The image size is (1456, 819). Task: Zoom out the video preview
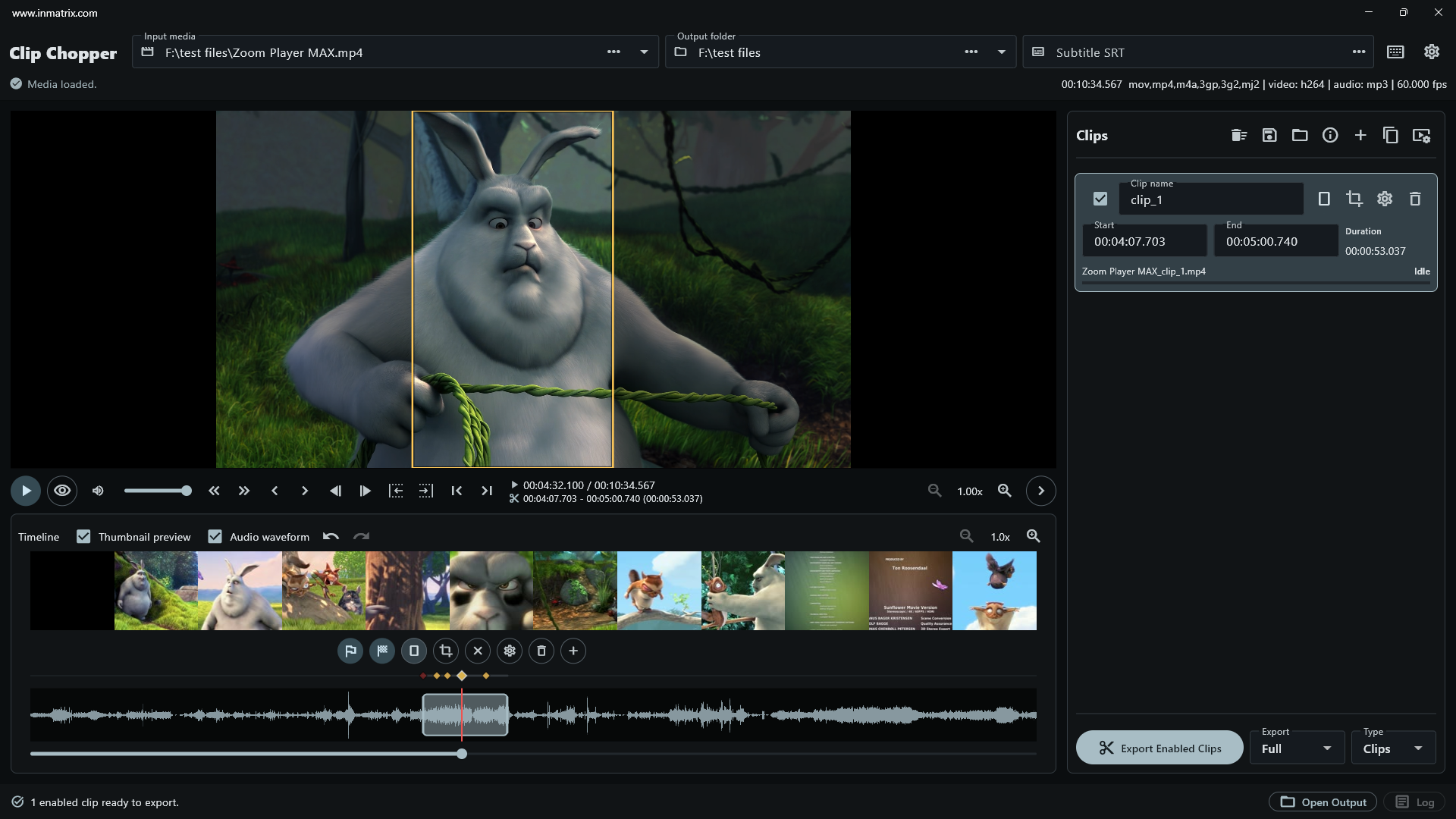[x=935, y=491]
